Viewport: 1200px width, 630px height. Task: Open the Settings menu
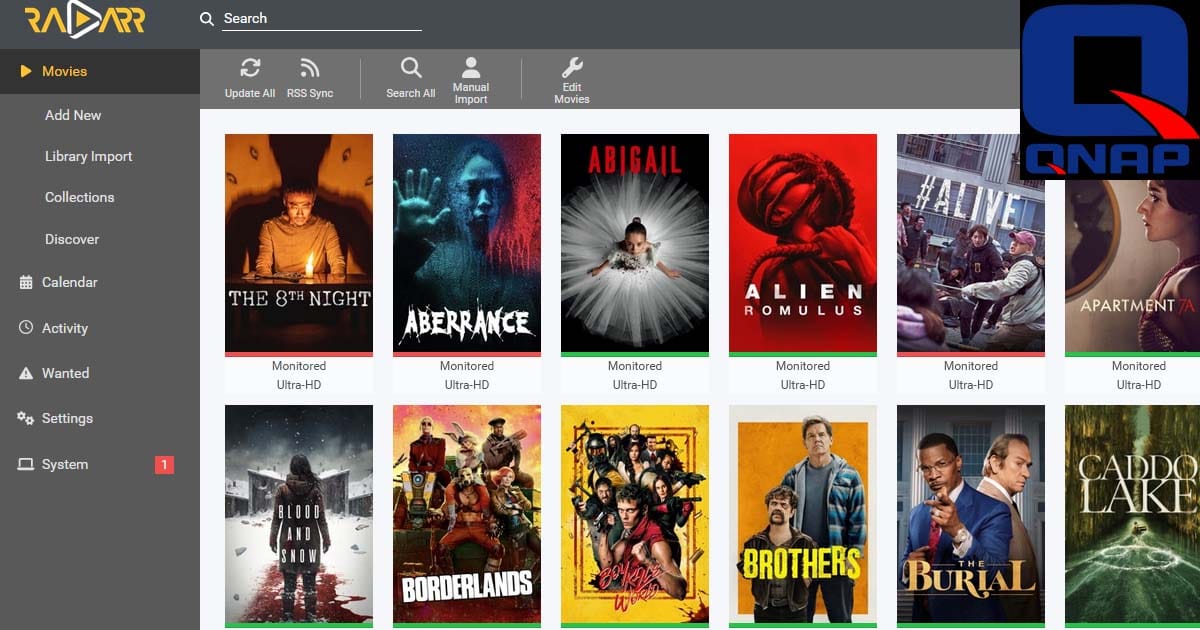point(67,418)
